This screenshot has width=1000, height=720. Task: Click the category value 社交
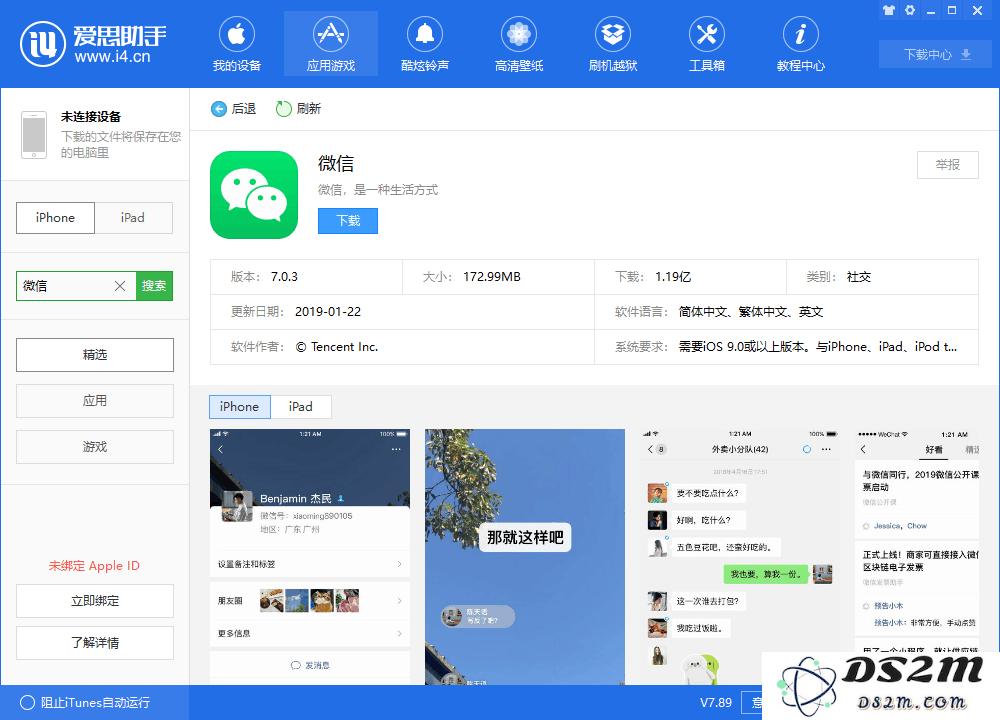(x=858, y=277)
